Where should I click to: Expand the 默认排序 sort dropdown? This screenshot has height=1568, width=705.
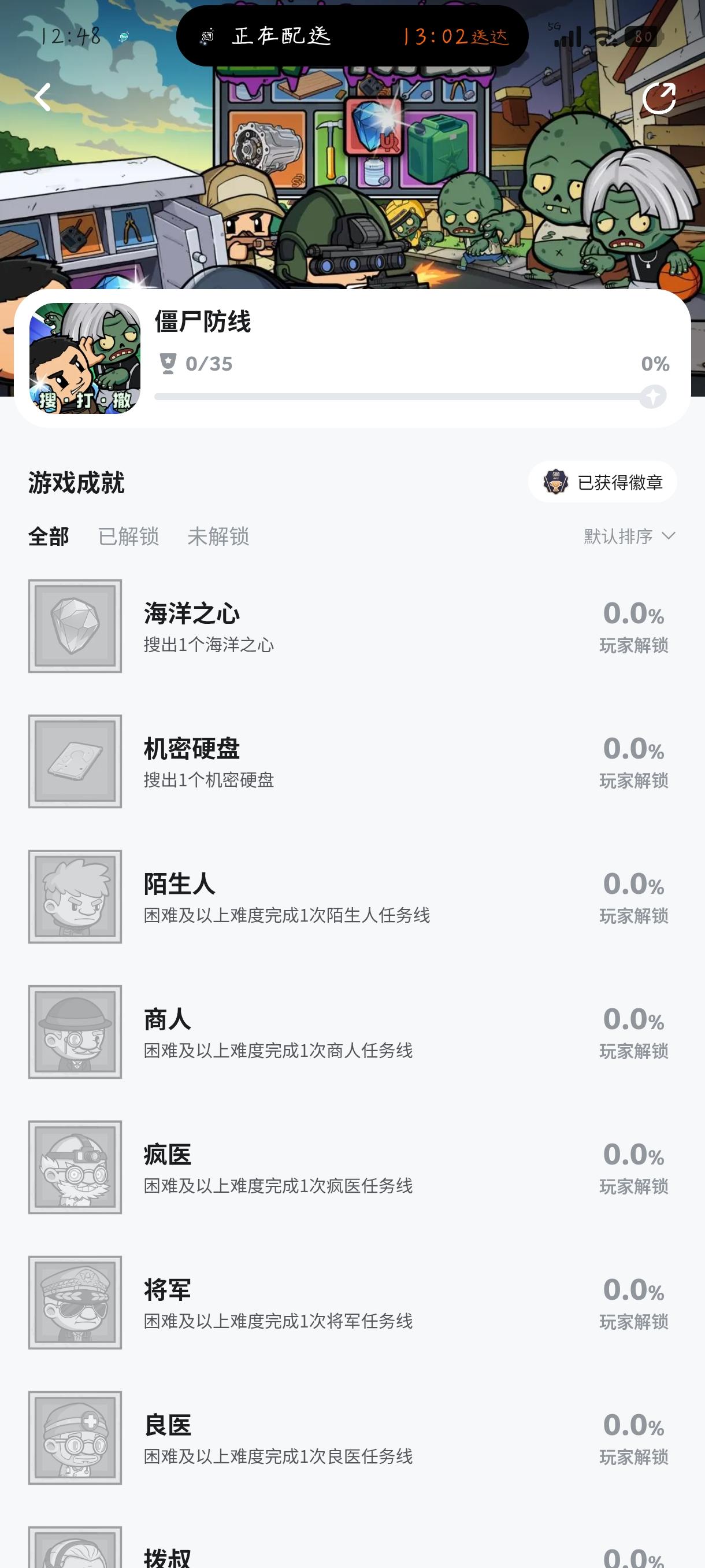pos(629,537)
